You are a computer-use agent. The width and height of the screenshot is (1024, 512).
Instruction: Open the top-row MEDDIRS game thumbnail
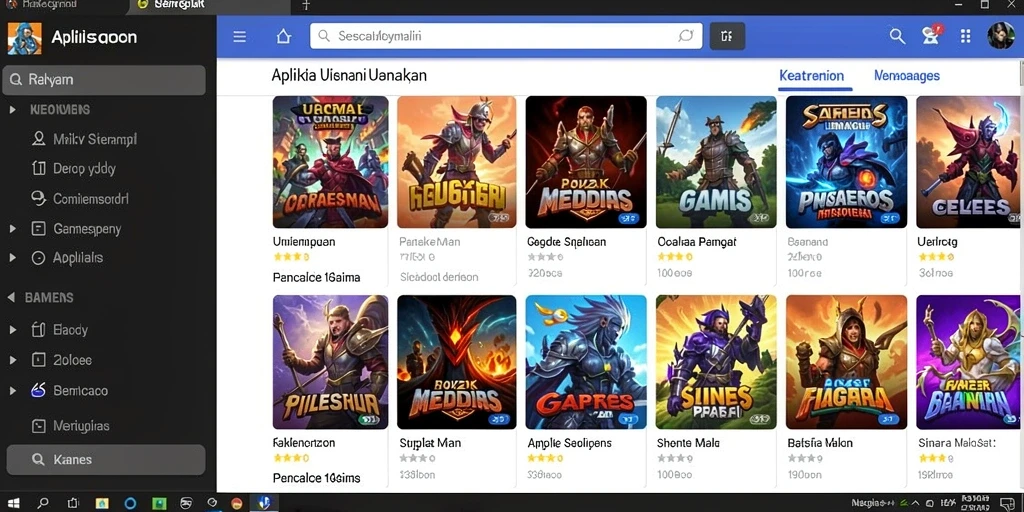[x=586, y=162]
